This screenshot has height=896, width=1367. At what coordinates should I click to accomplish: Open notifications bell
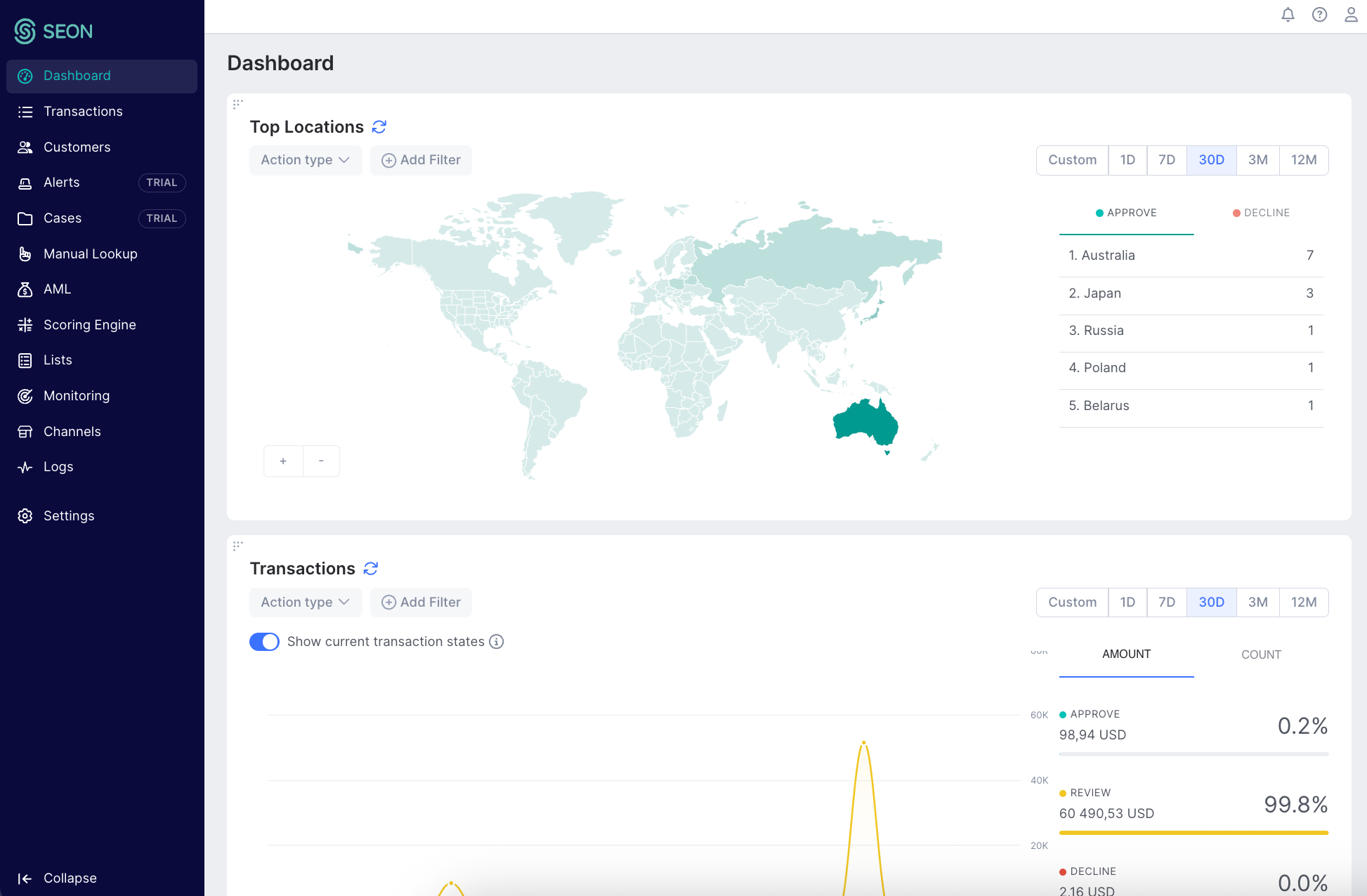coord(1288,14)
